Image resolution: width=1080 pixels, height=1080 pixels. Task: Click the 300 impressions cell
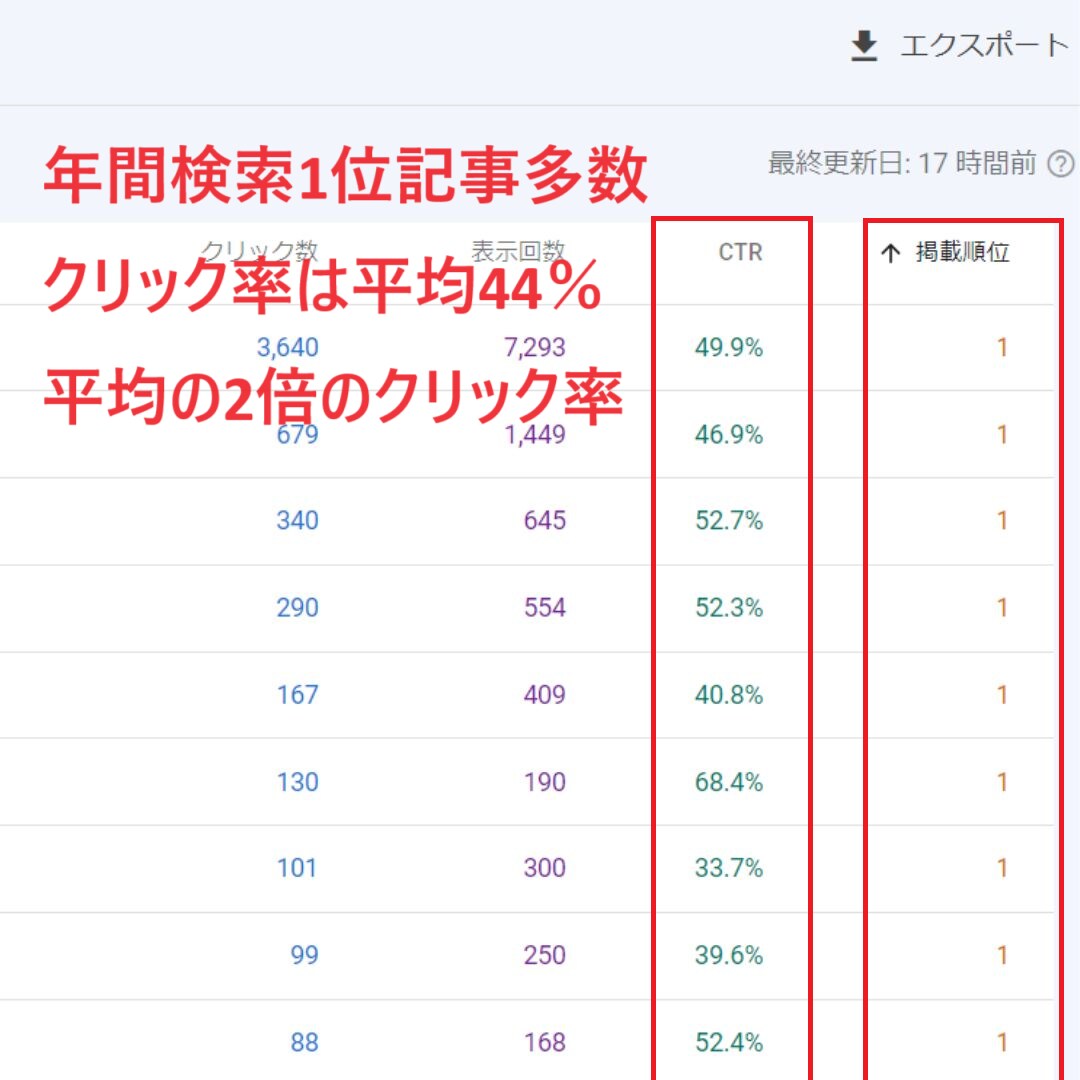544,867
